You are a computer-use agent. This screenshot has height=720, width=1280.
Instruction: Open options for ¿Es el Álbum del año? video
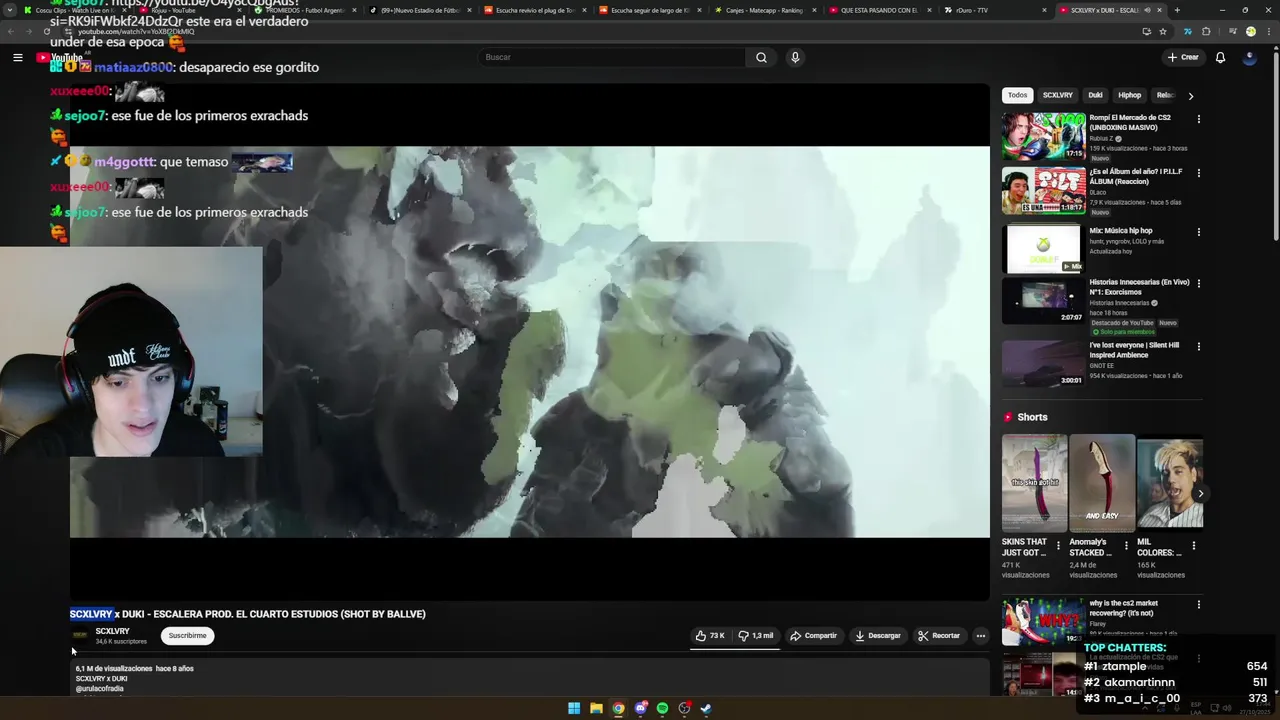[x=1198, y=173]
